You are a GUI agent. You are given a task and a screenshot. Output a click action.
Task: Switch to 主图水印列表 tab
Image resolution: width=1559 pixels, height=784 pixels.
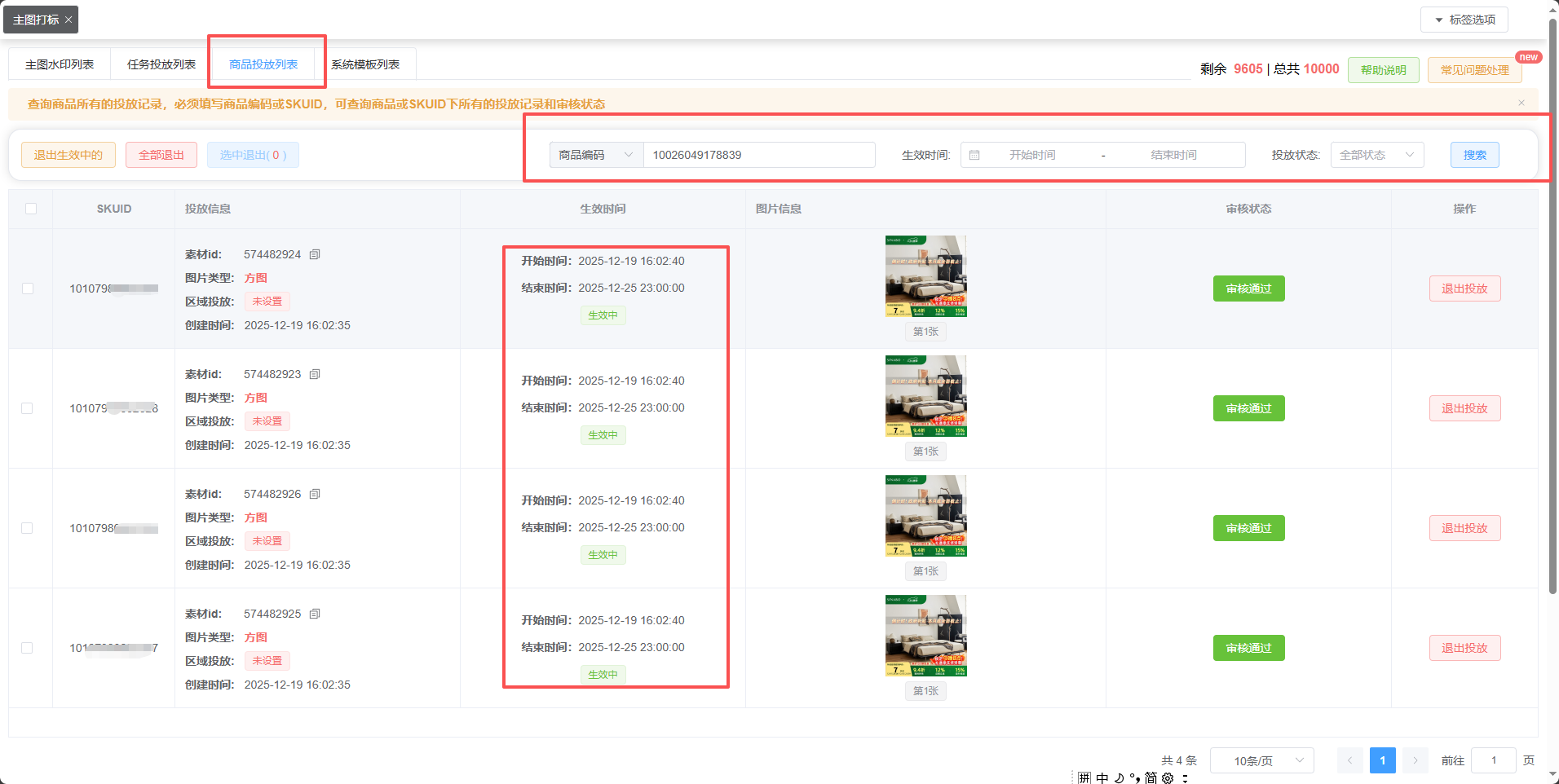(x=60, y=64)
